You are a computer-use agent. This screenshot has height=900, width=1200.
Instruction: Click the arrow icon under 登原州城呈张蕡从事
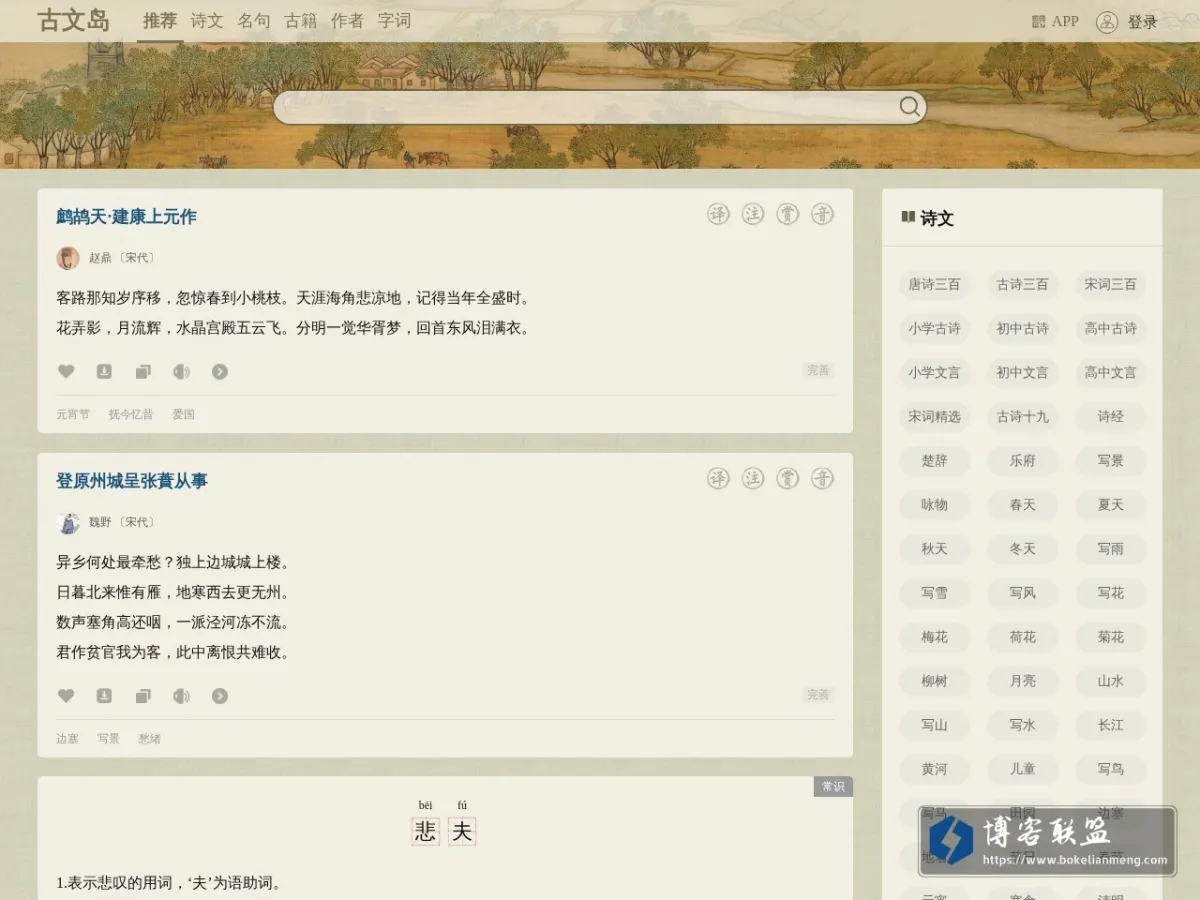pos(220,695)
